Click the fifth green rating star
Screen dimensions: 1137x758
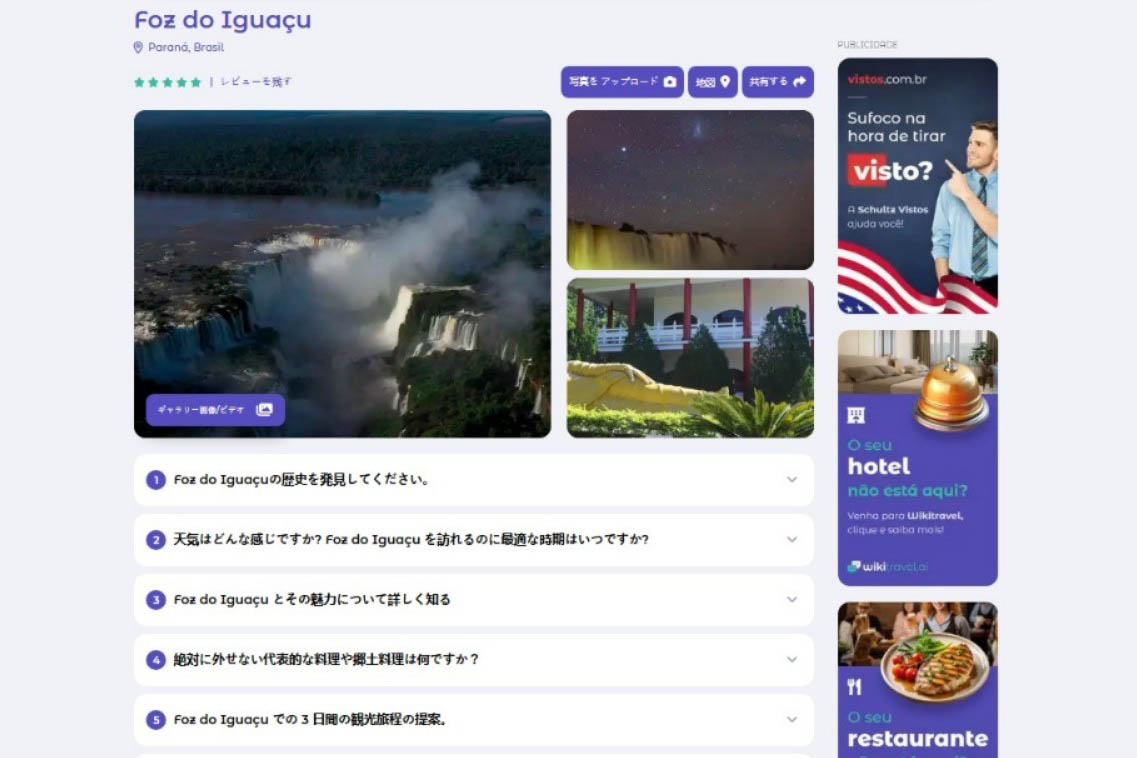[195, 82]
